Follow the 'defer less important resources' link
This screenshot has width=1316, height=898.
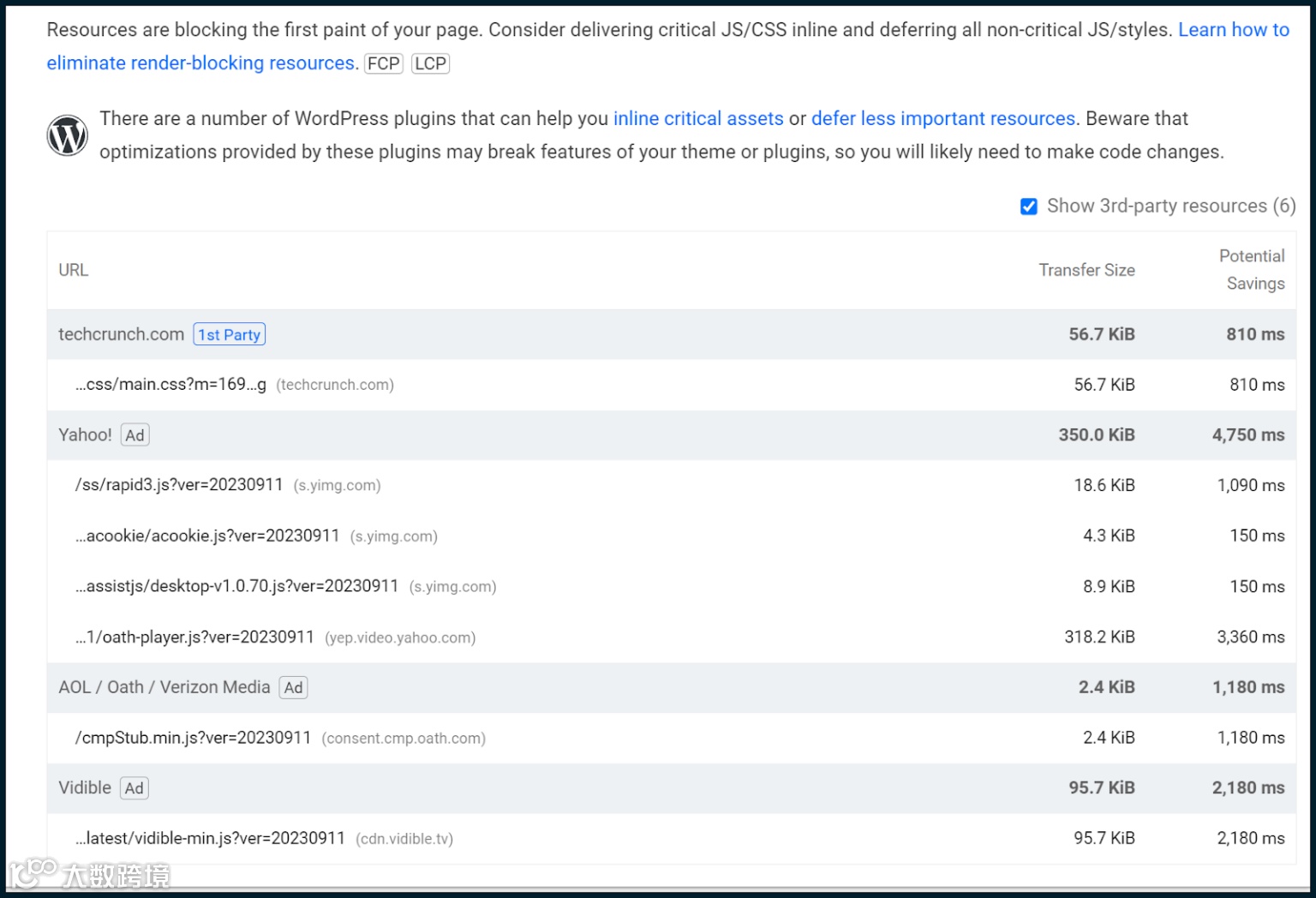click(x=943, y=118)
